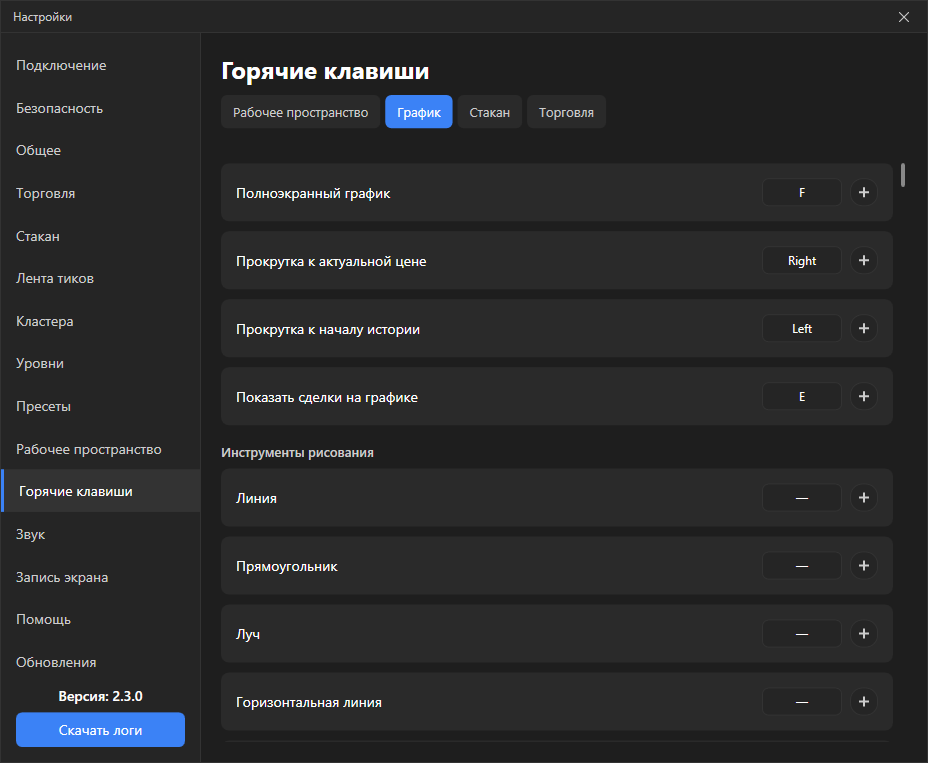928x763 pixels.
Task: Select the Рабочее пространство hotkeys tab
Action: 300,112
